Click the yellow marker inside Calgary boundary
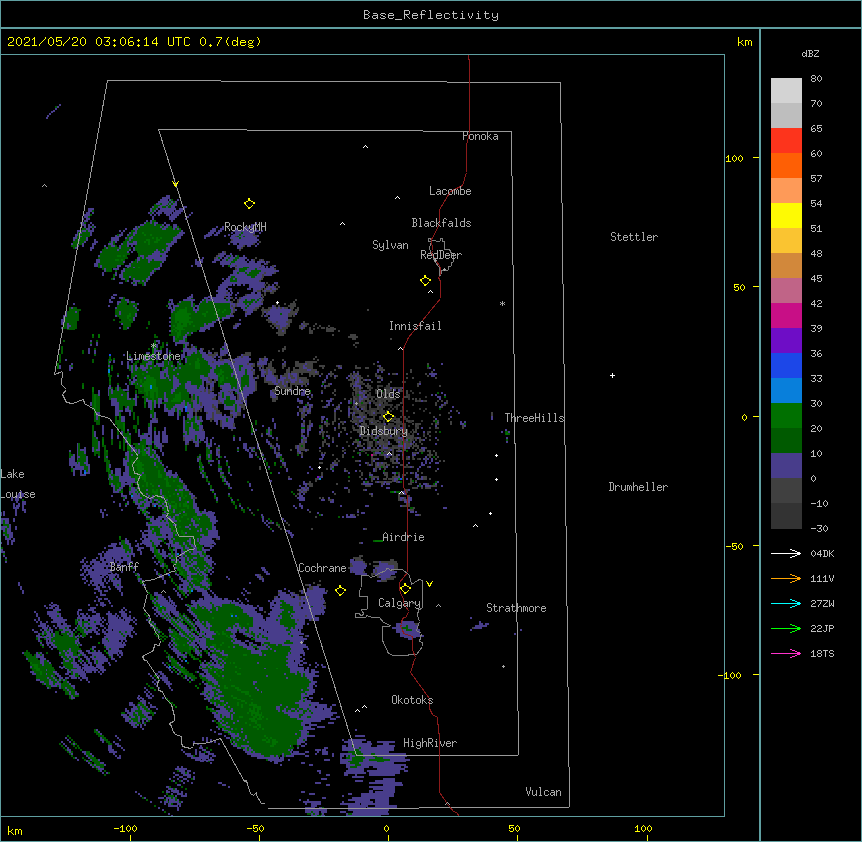862x842 pixels. point(405,589)
